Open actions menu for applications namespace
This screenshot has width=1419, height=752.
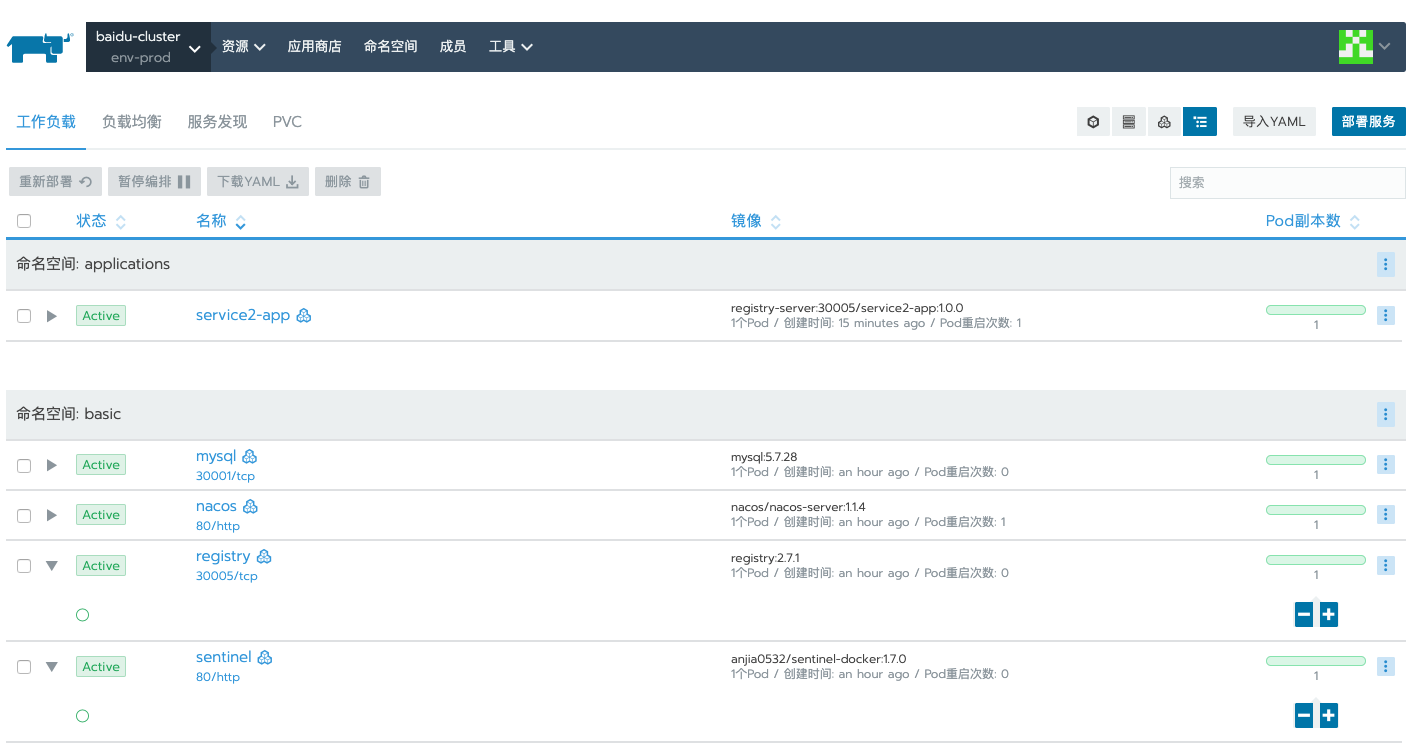click(1386, 264)
